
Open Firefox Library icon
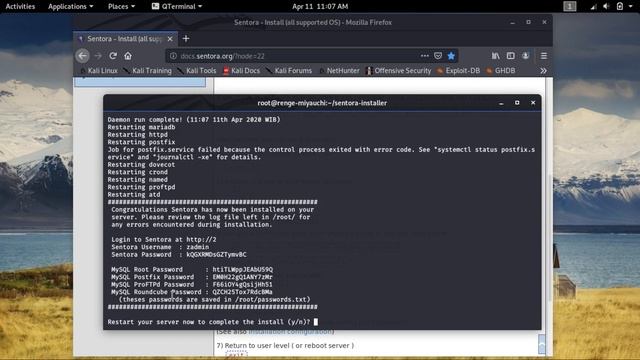tap(496, 56)
